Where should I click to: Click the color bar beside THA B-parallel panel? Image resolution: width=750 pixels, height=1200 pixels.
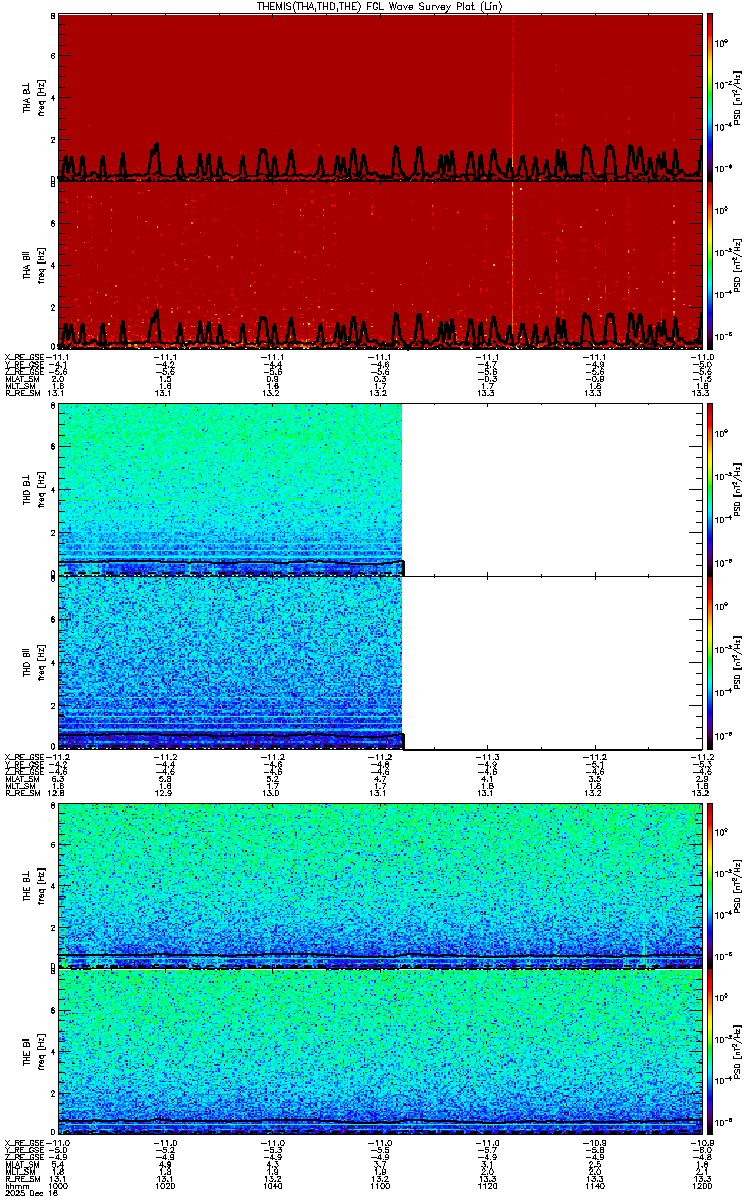pyautogui.click(x=711, y=264)
